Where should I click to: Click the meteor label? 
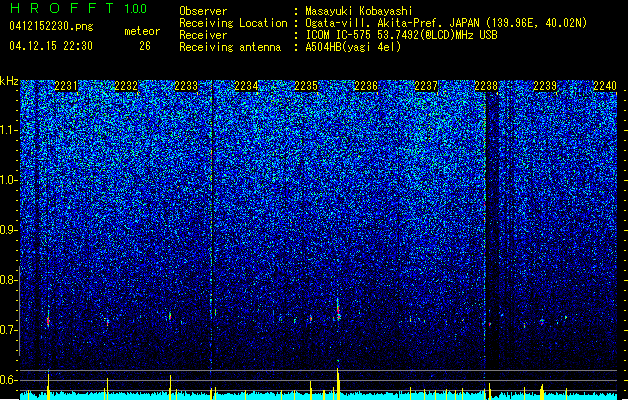click(142, 31)
